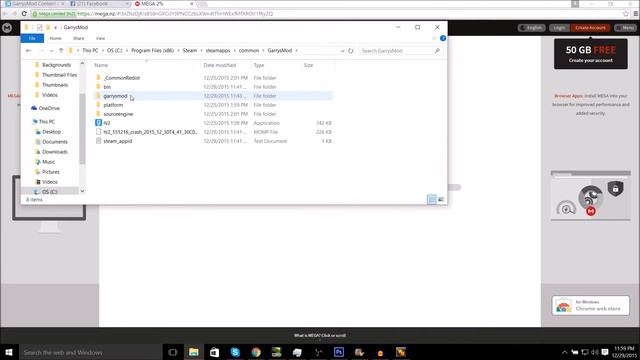Open Chrome from taskbar
The image size is (640, 360).
[x=256, y=352]
